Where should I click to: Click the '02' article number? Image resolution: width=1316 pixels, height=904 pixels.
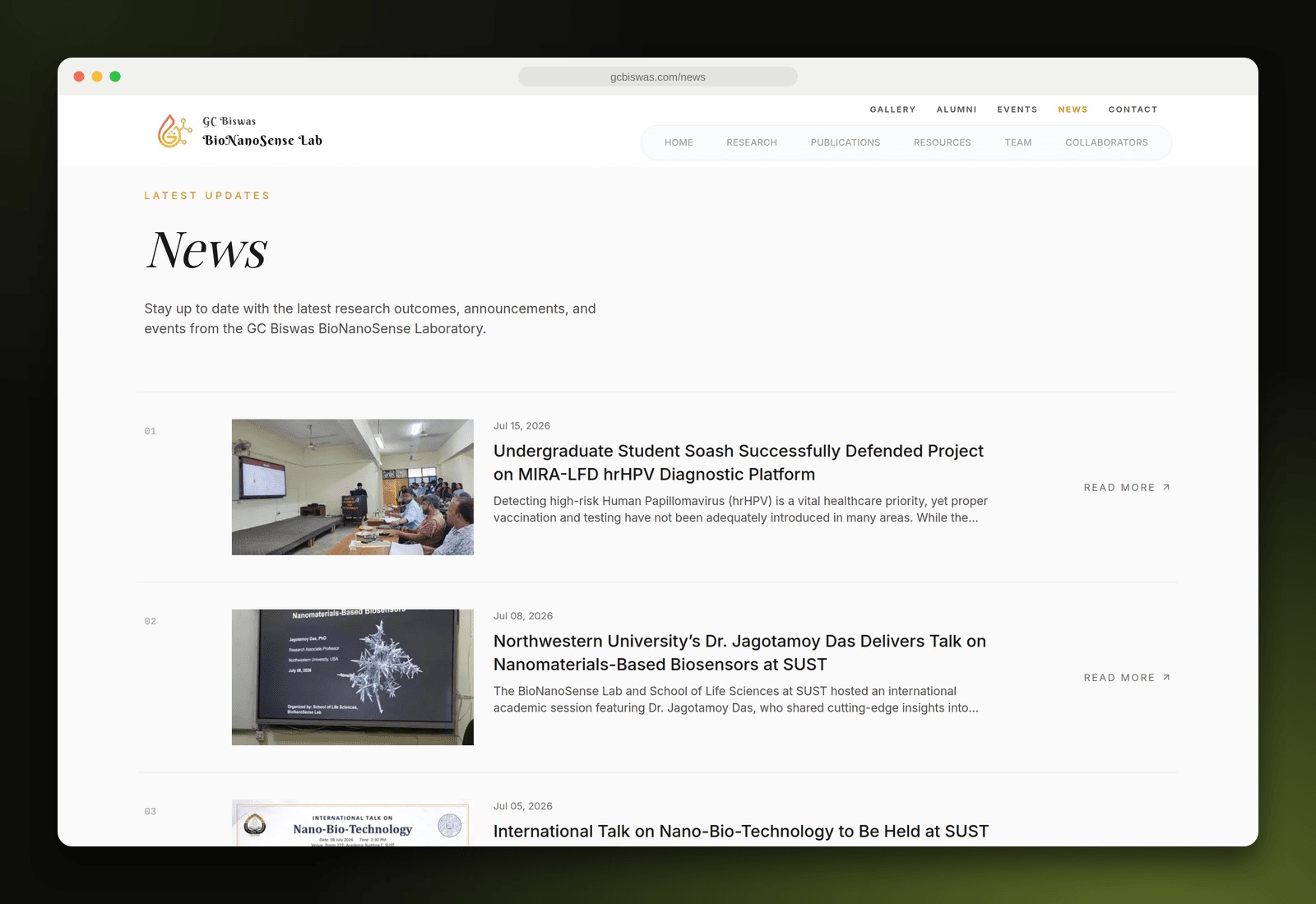(x=151, y=621)
